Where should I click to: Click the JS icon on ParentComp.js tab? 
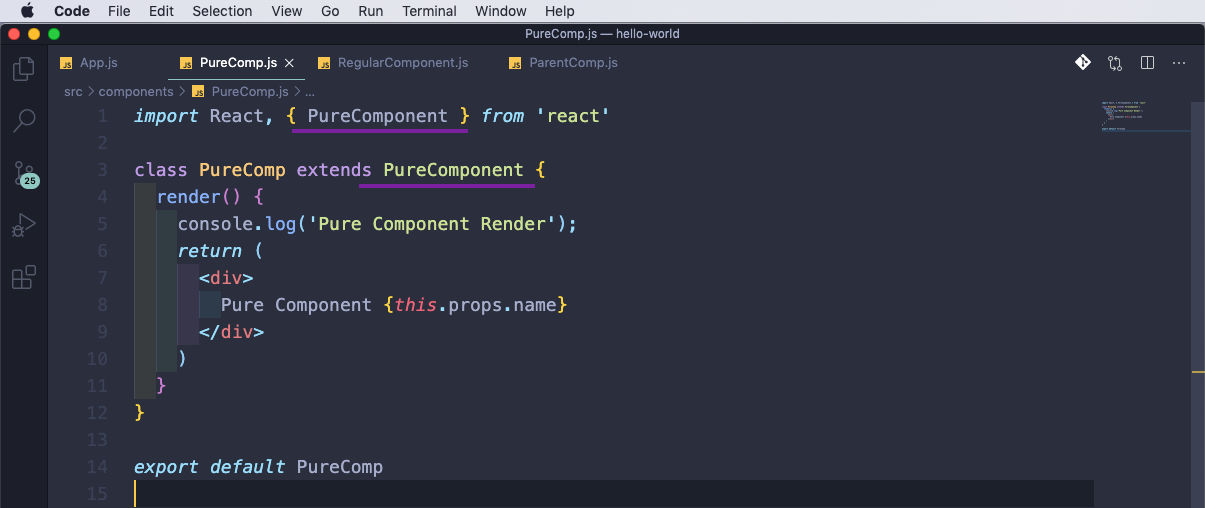[515, 63]
